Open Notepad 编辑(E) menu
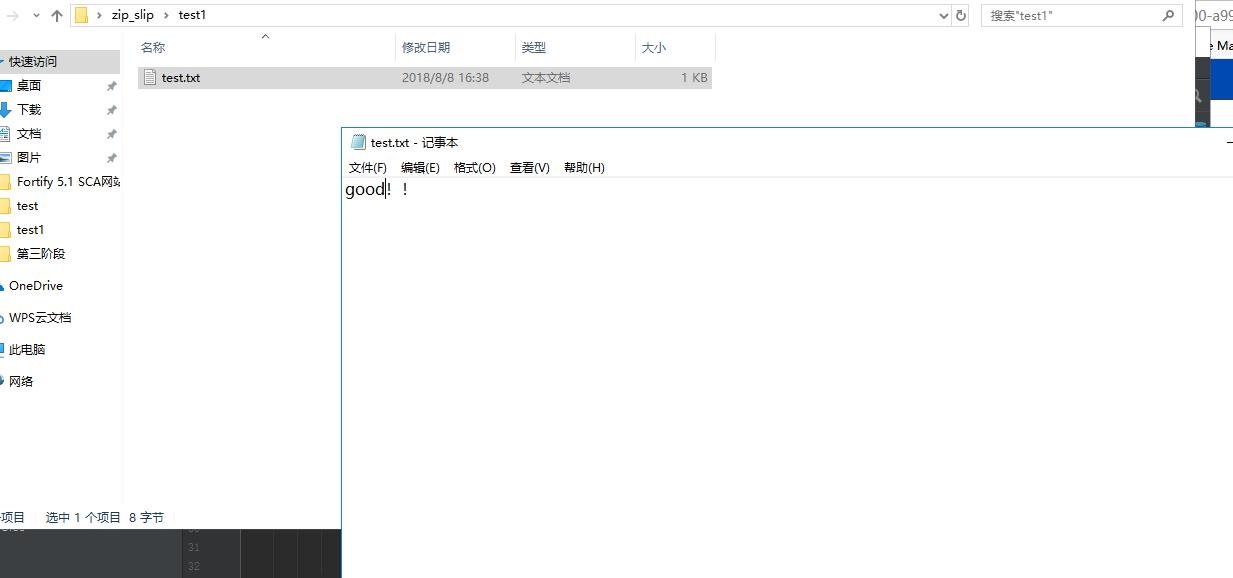This screenshot has height=578, width=1233. click(420, 168)
